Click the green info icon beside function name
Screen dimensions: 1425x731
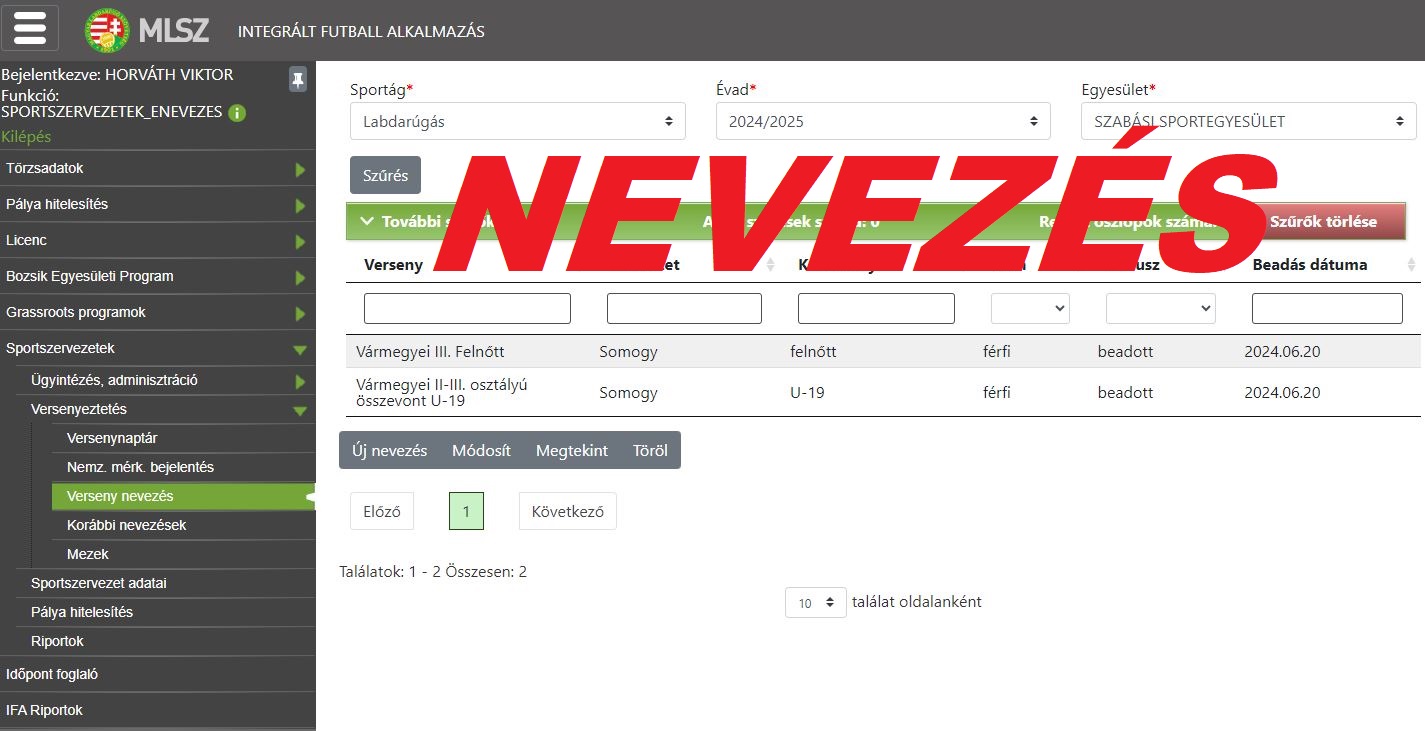237,113
